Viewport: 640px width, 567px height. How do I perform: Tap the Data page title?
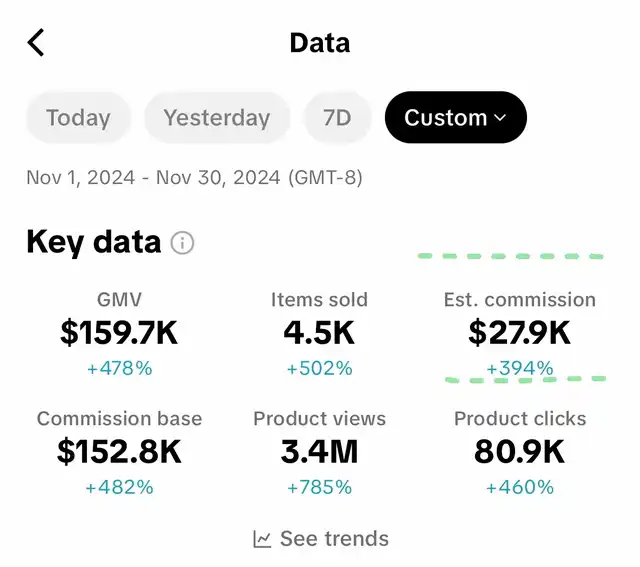click(320, 43)
